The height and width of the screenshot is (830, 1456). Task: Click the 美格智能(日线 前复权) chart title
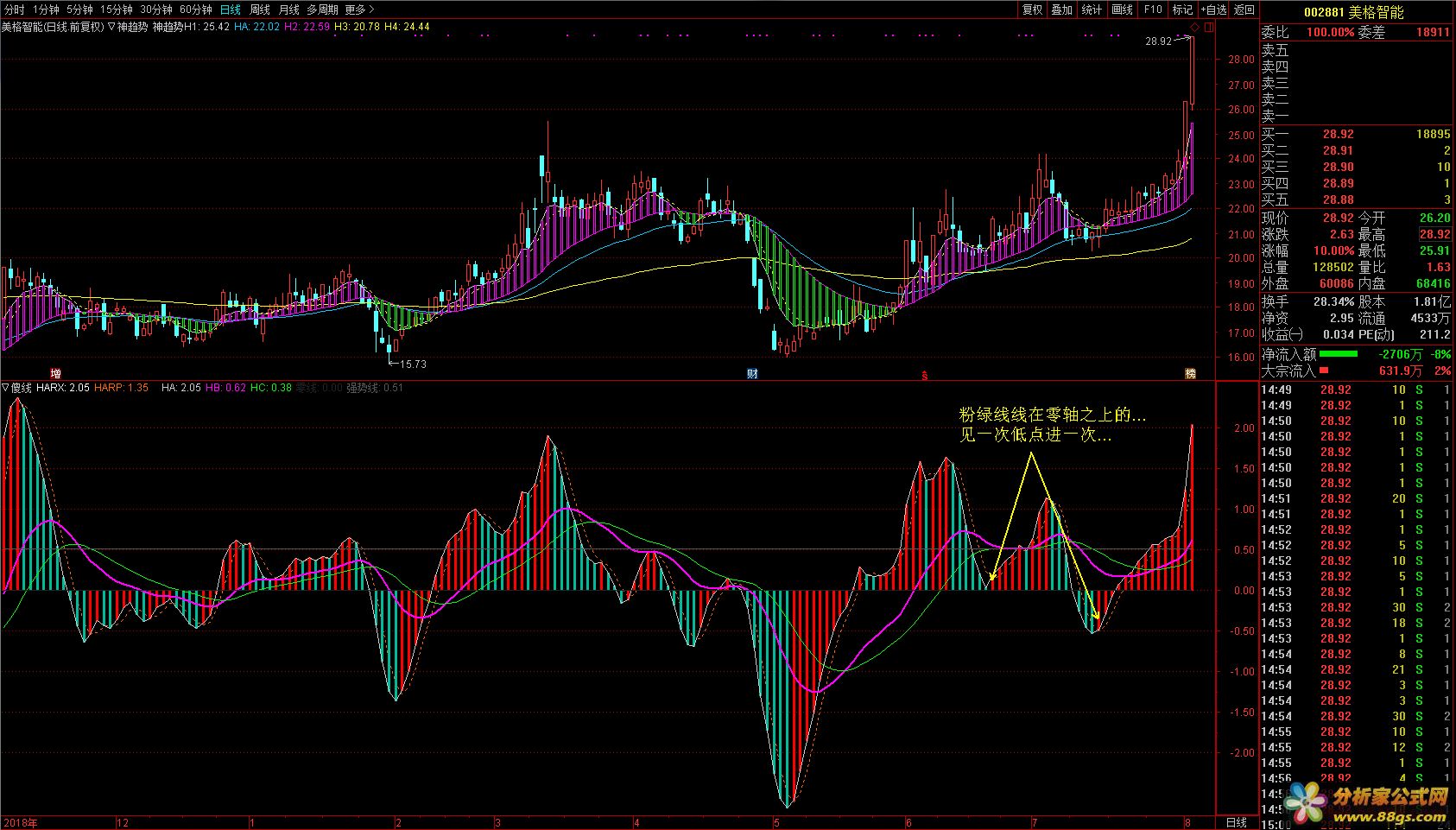[53, 27]
